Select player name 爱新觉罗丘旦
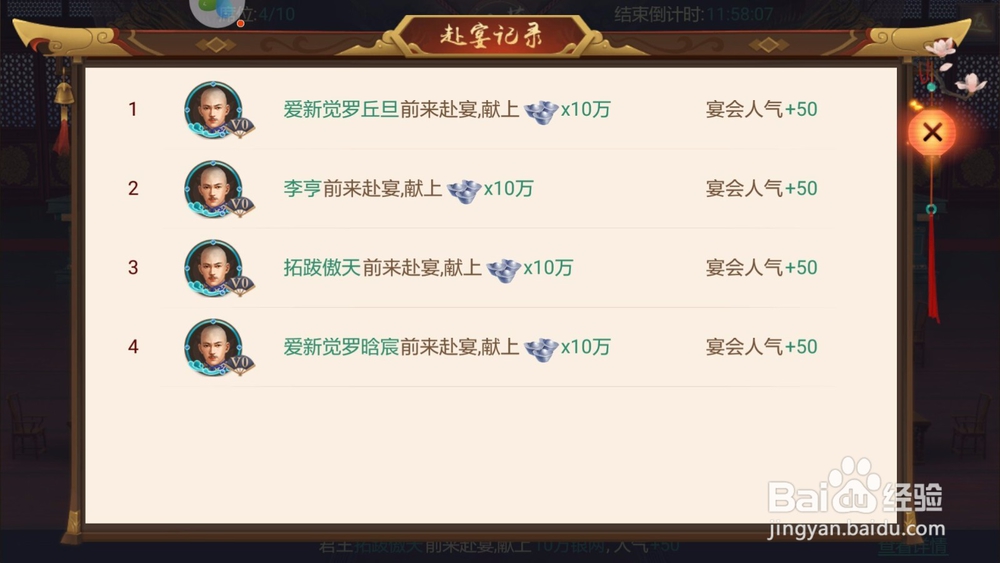 tap(341, 110)
